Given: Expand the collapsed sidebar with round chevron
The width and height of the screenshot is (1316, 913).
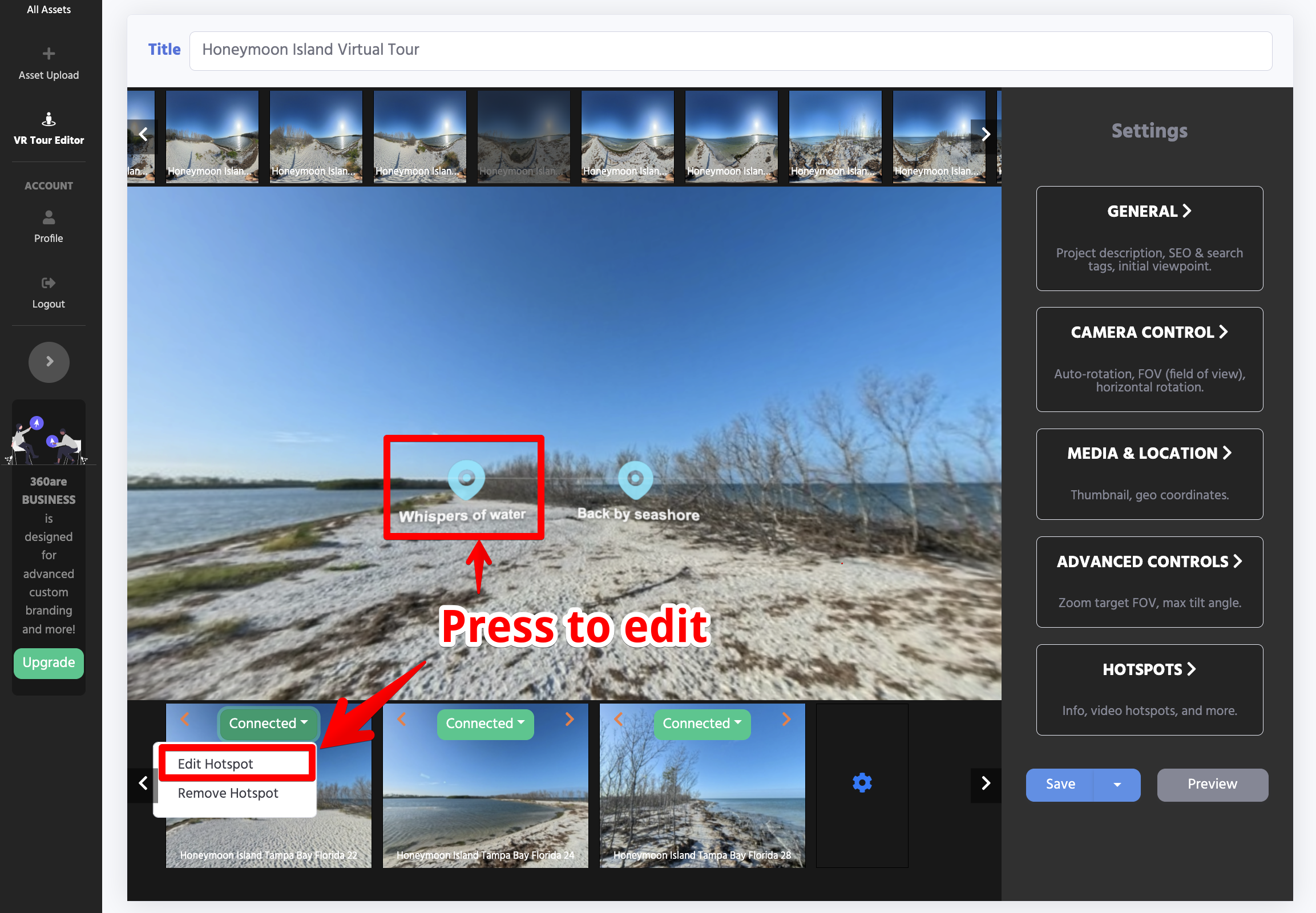Looking at the screenshot, I should tap(49, 362).
